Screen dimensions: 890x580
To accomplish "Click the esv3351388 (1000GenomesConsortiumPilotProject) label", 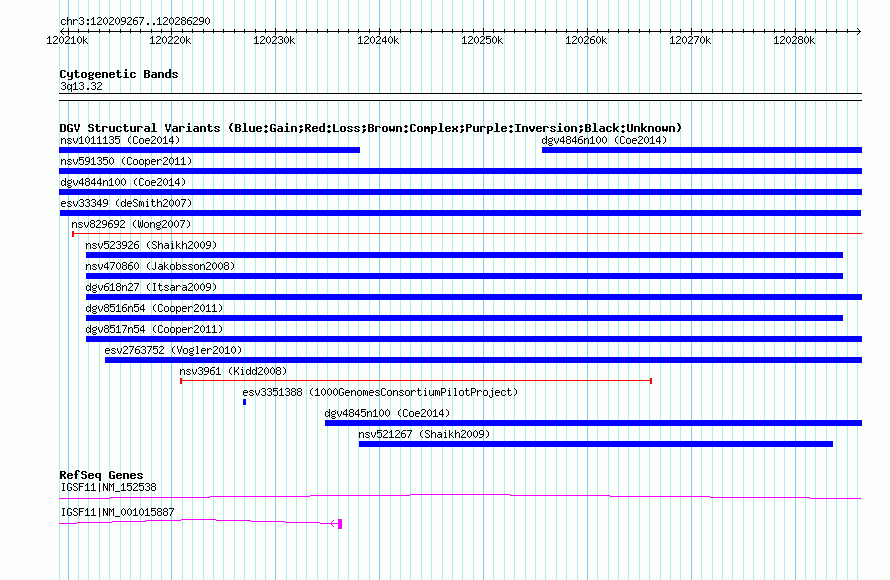I will (380, 392).
